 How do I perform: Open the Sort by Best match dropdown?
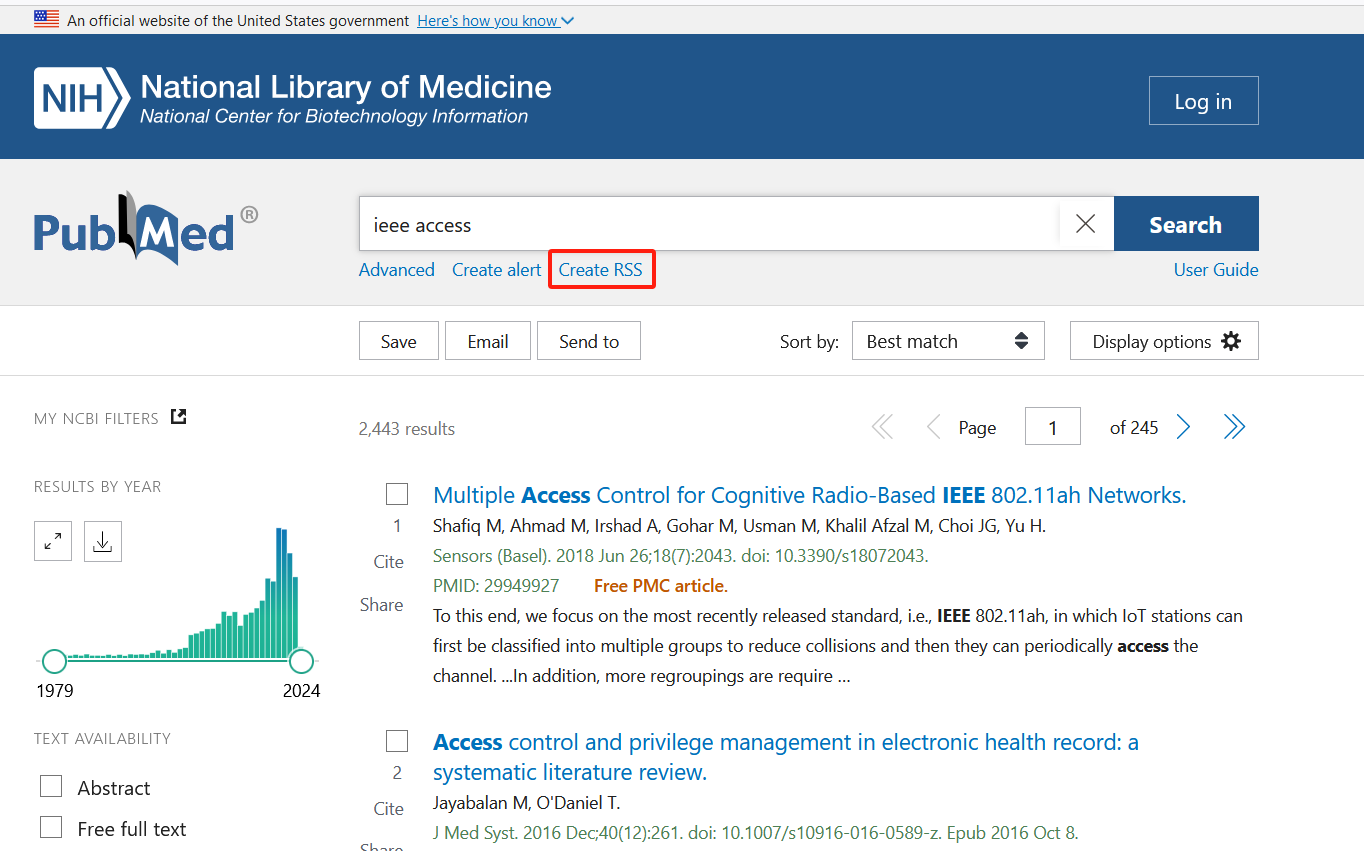pos(948,341)
